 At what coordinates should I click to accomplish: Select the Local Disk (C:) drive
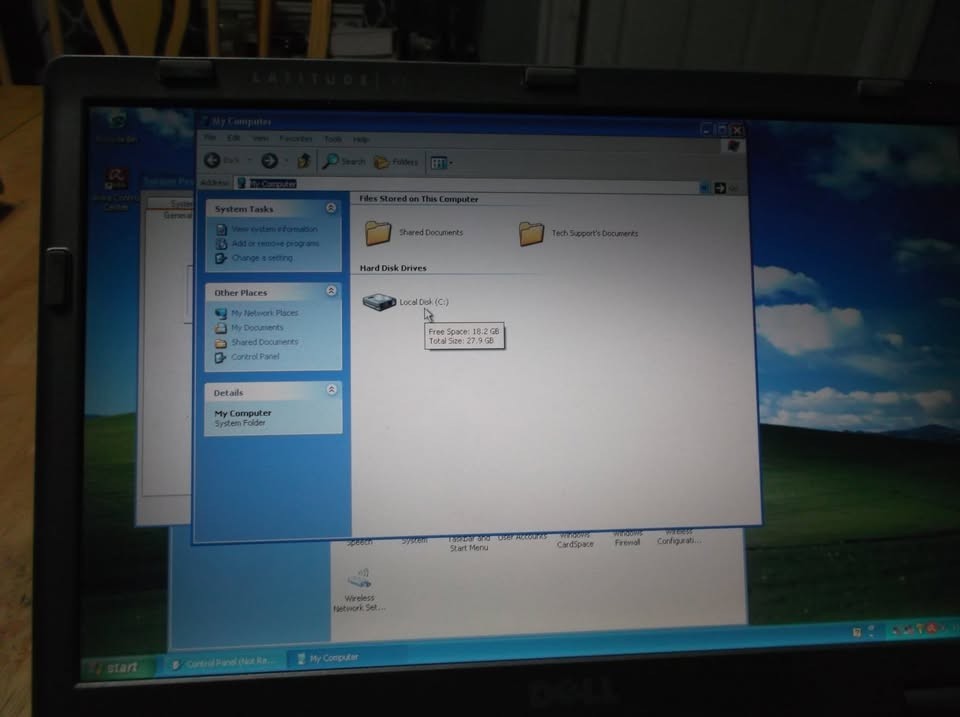pyautogui.click(x=405, y=301)
